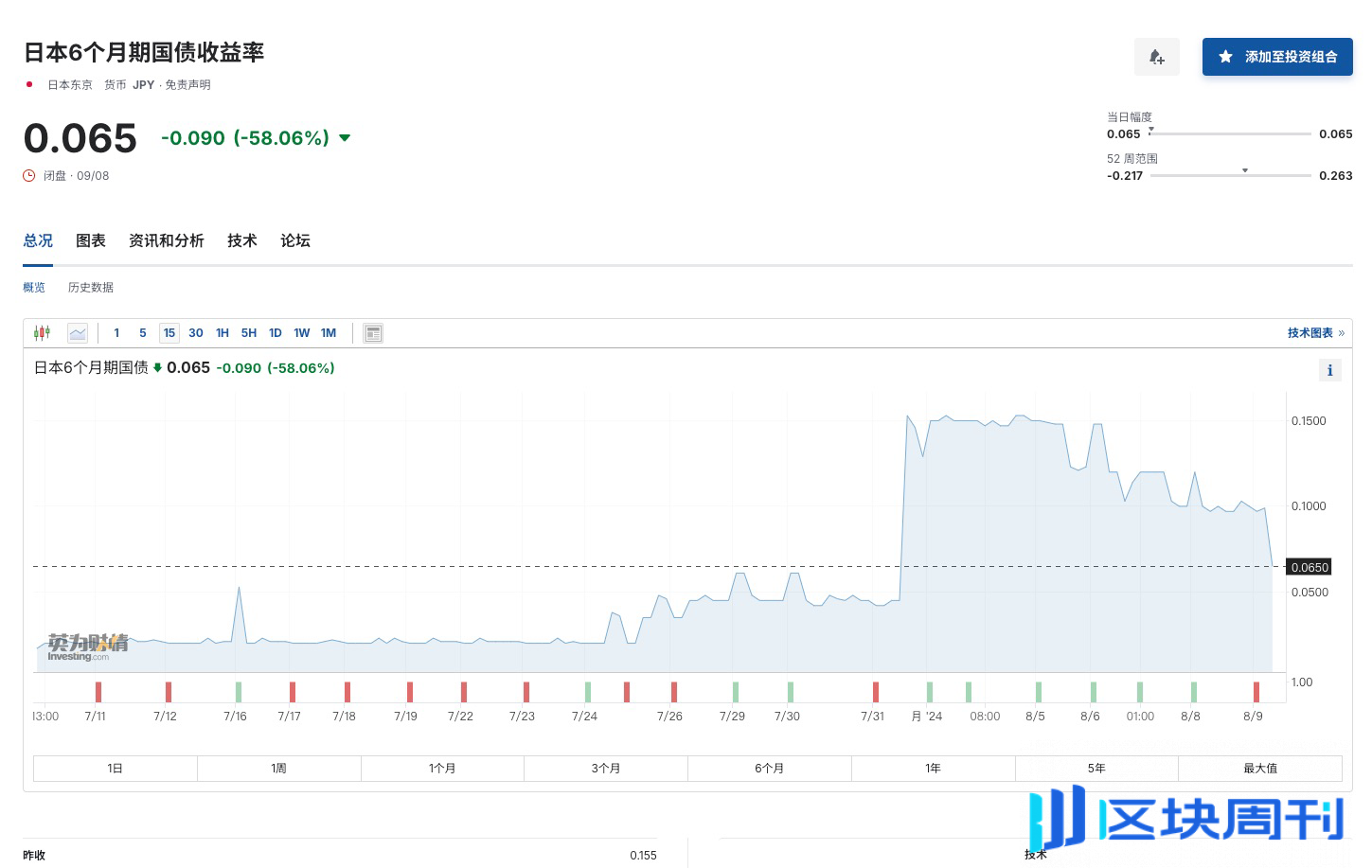Click the chart info 'i' icon
This screenshot has height=868, width=1372.
click(x=1329, y=370)
